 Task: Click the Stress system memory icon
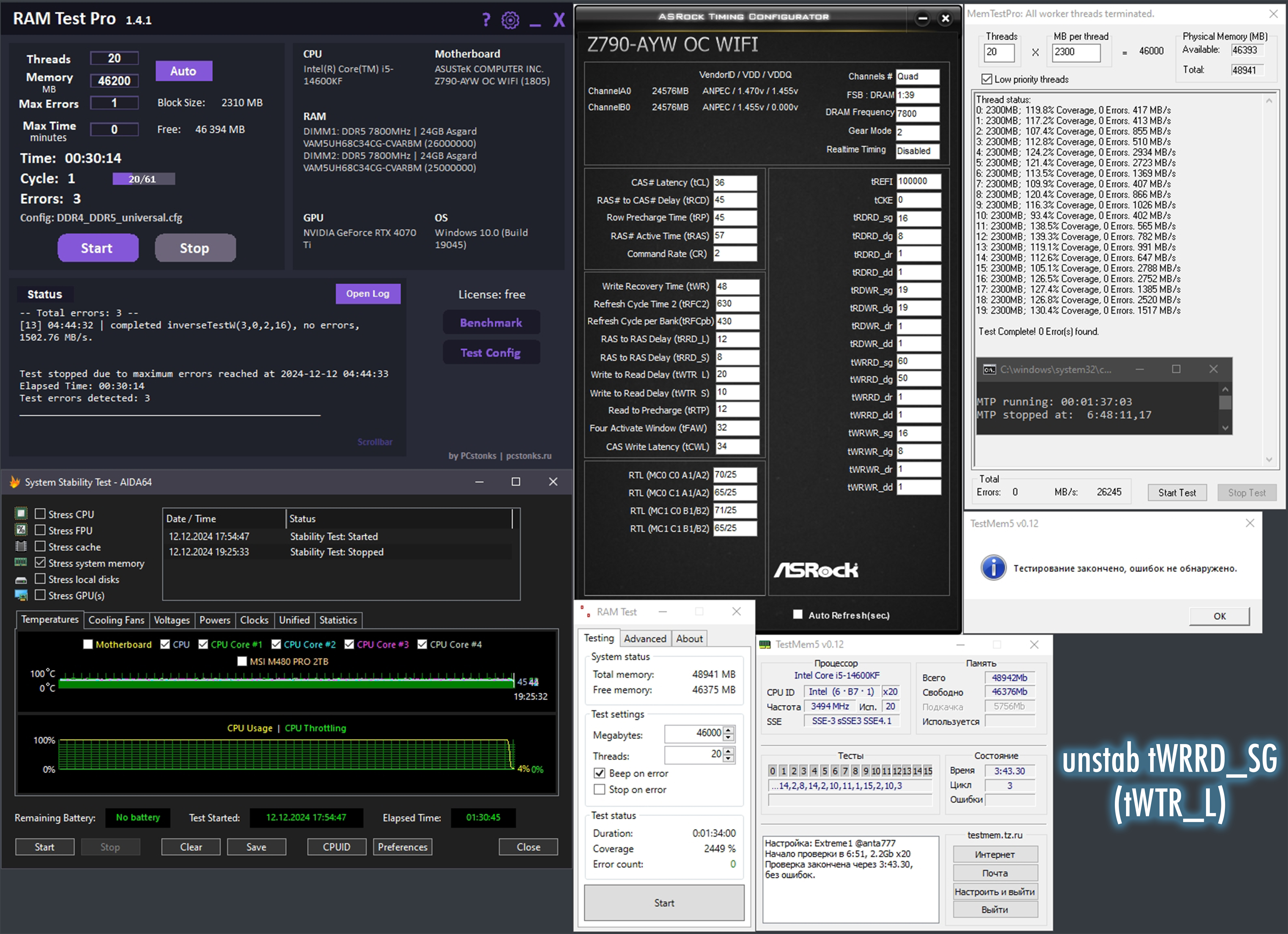(21, 563)
